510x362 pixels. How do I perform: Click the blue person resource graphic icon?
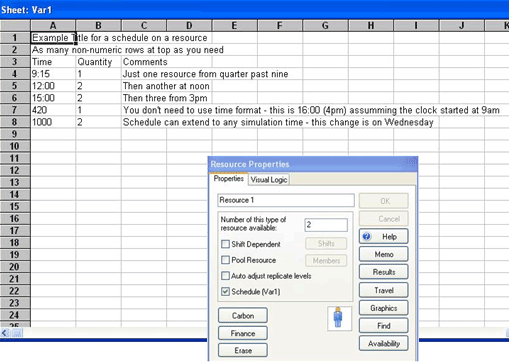339,318
